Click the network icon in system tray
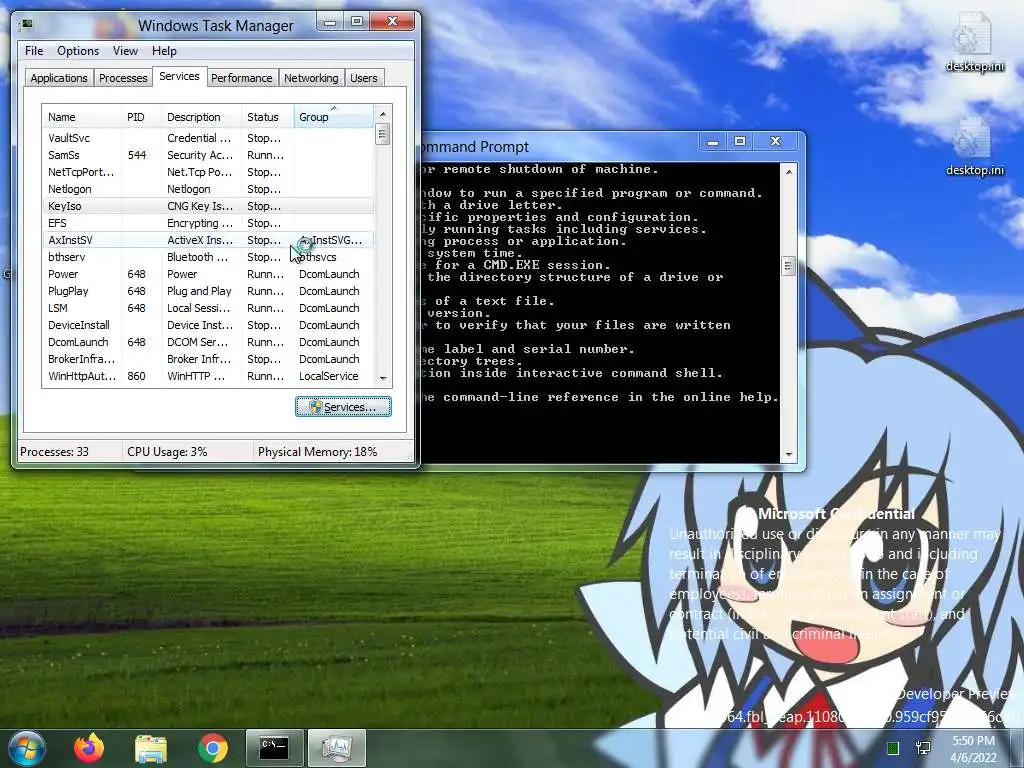The height and width of the screenshot is (768, 1024). point(923,748)
